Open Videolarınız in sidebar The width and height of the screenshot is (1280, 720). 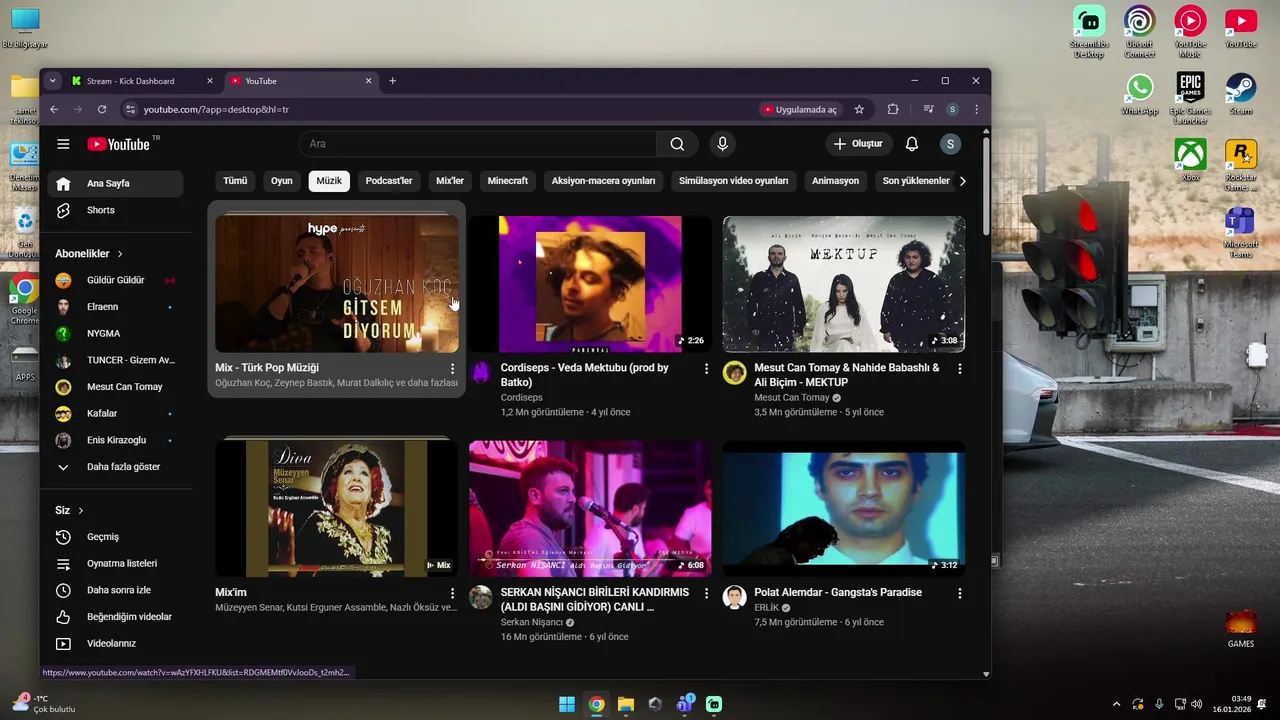click(x=114, y=643)
